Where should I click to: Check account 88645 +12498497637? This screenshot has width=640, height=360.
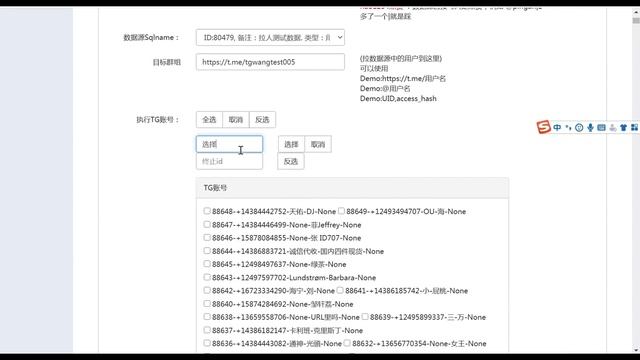(207, 264)
